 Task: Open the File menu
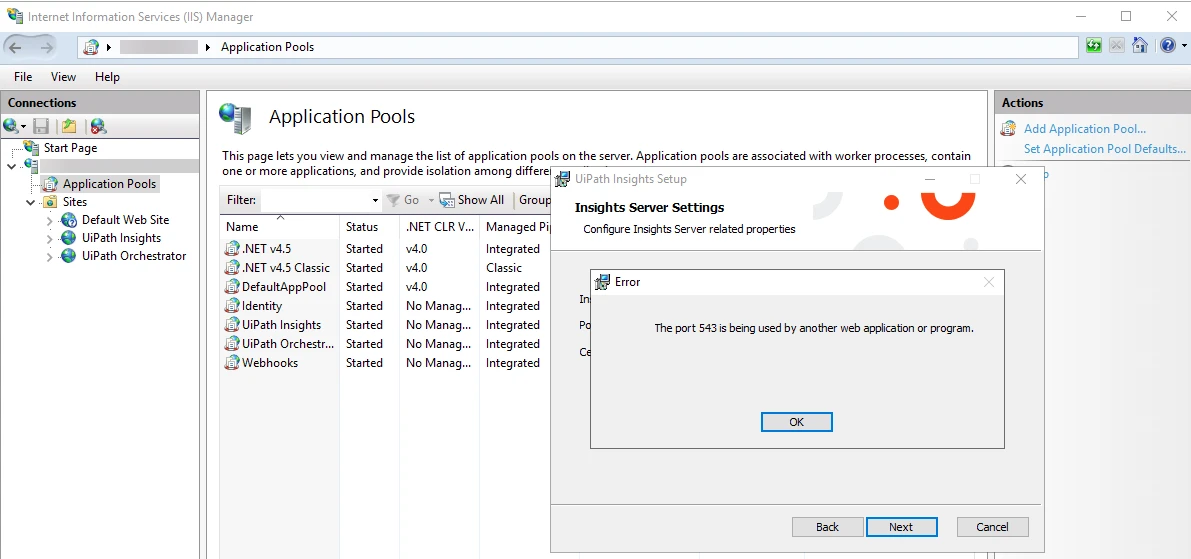[23, 77]
